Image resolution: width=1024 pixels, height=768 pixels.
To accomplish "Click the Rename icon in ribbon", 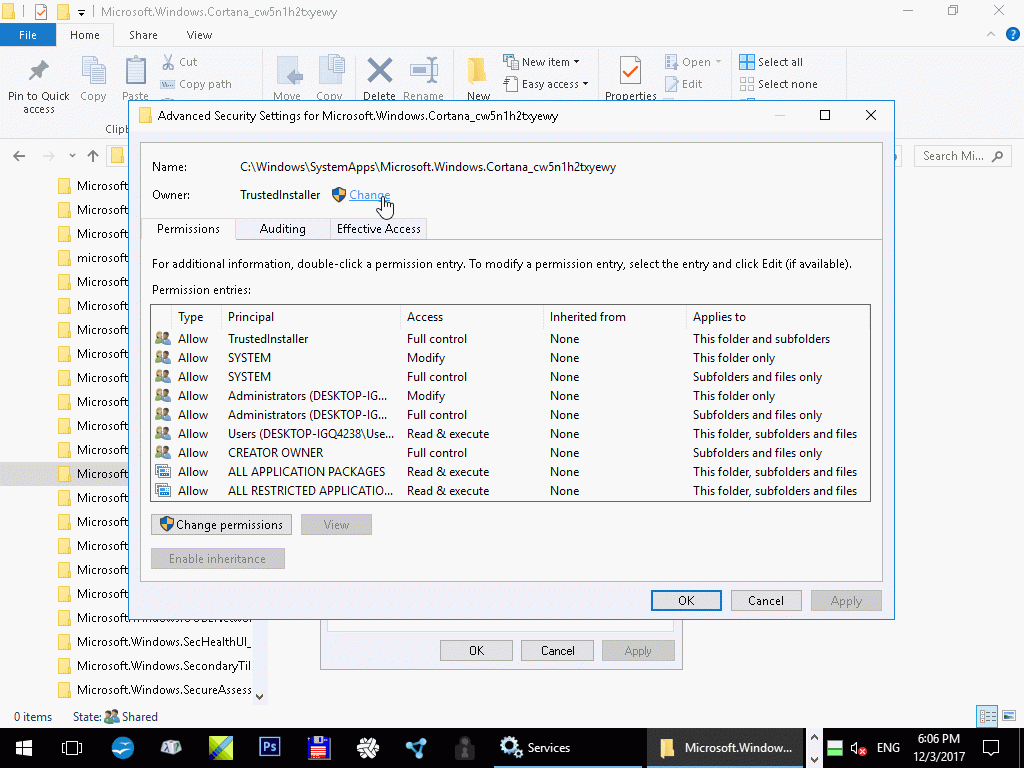I will coord(423,71).
